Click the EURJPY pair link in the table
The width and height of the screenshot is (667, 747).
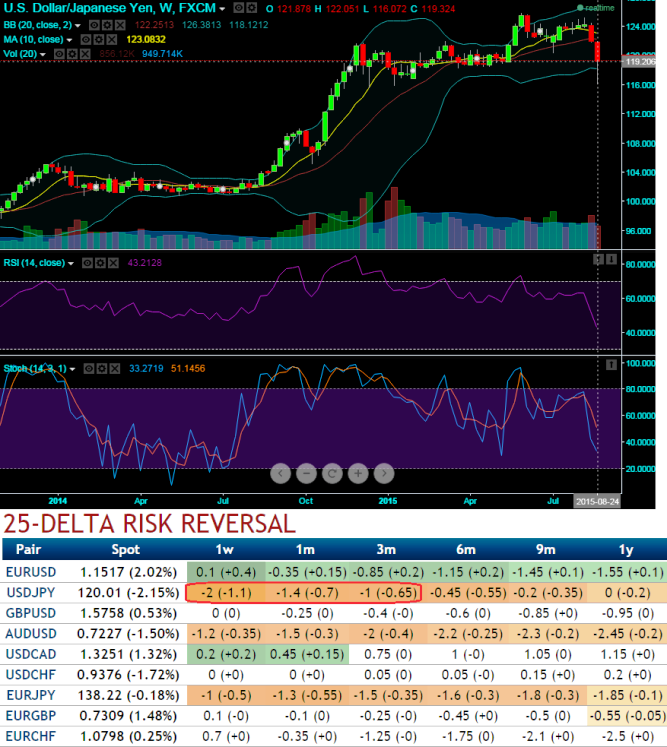(x=31, y=695)
